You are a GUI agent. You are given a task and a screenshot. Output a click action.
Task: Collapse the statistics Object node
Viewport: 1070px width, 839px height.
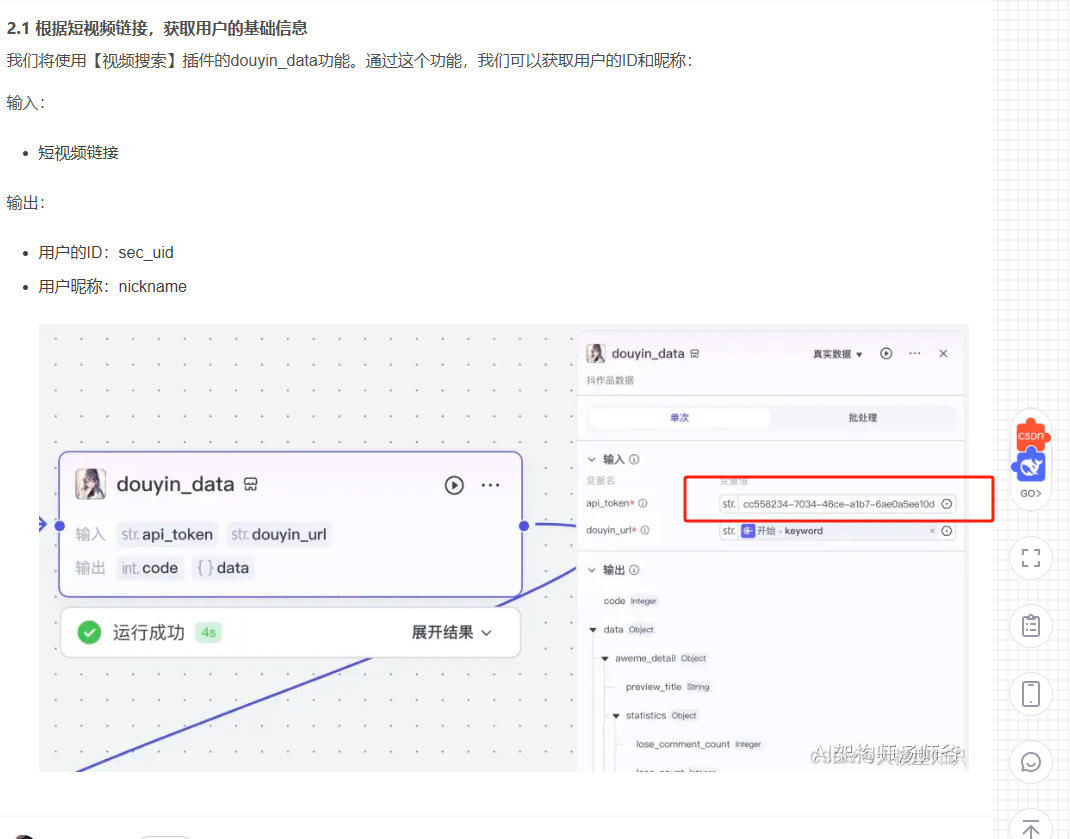(616, 715)
